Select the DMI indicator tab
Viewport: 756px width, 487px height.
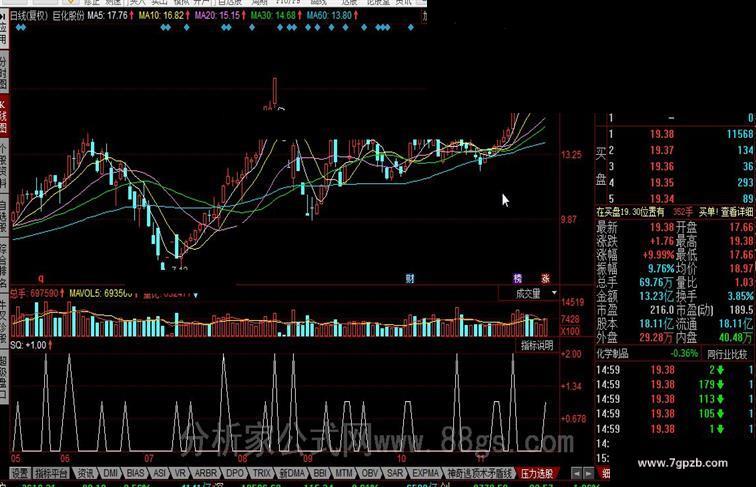(x=110, y=473)
